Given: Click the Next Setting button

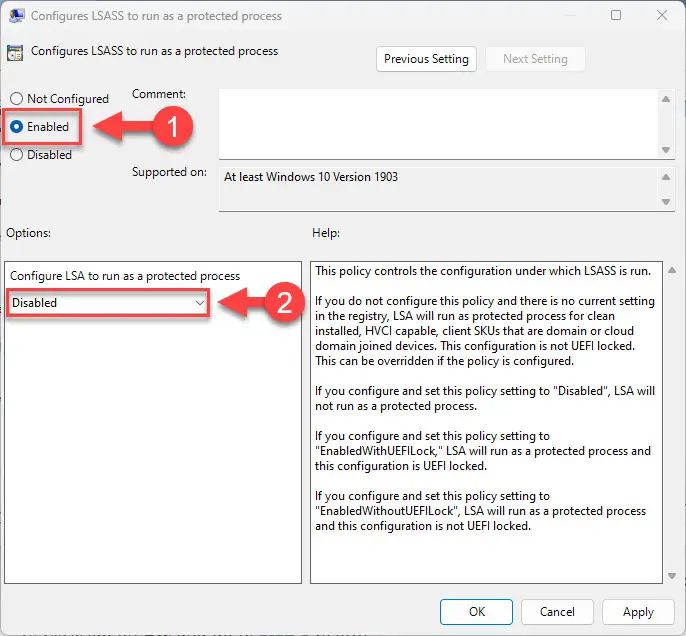Looking at the screenshot, I should pos(535,59).
